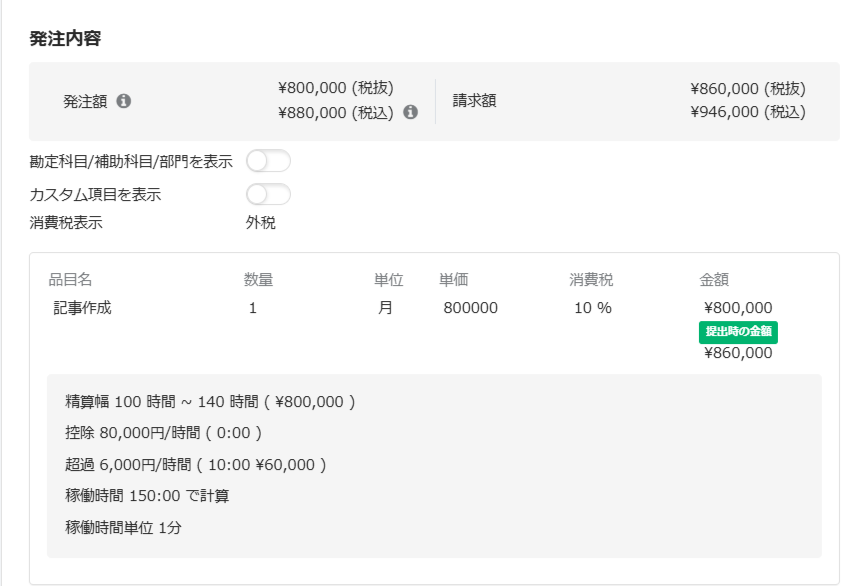The height and width of the screenshot is (586, 864).
Task: Click the 請求額 label
Action: (x=474, y=101)
